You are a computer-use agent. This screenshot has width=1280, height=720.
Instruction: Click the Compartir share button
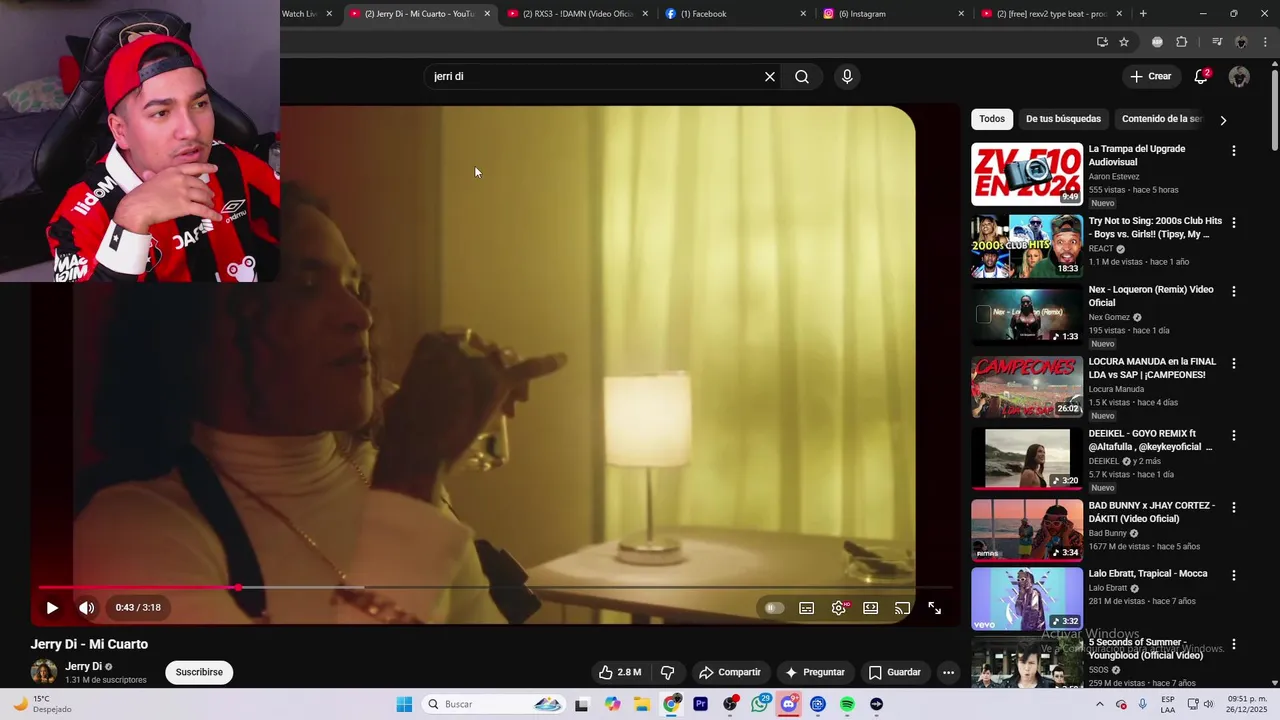pyautogui.click(x=730, y=672)
